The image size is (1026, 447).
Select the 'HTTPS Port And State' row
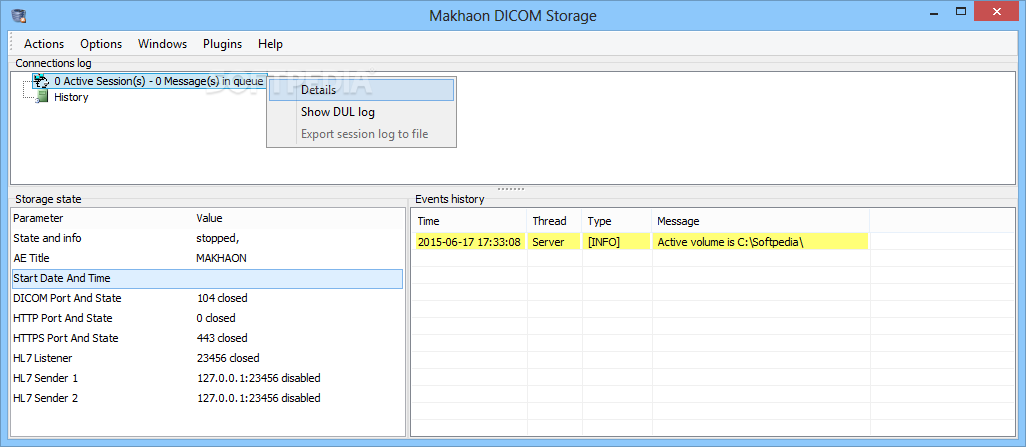207,338
